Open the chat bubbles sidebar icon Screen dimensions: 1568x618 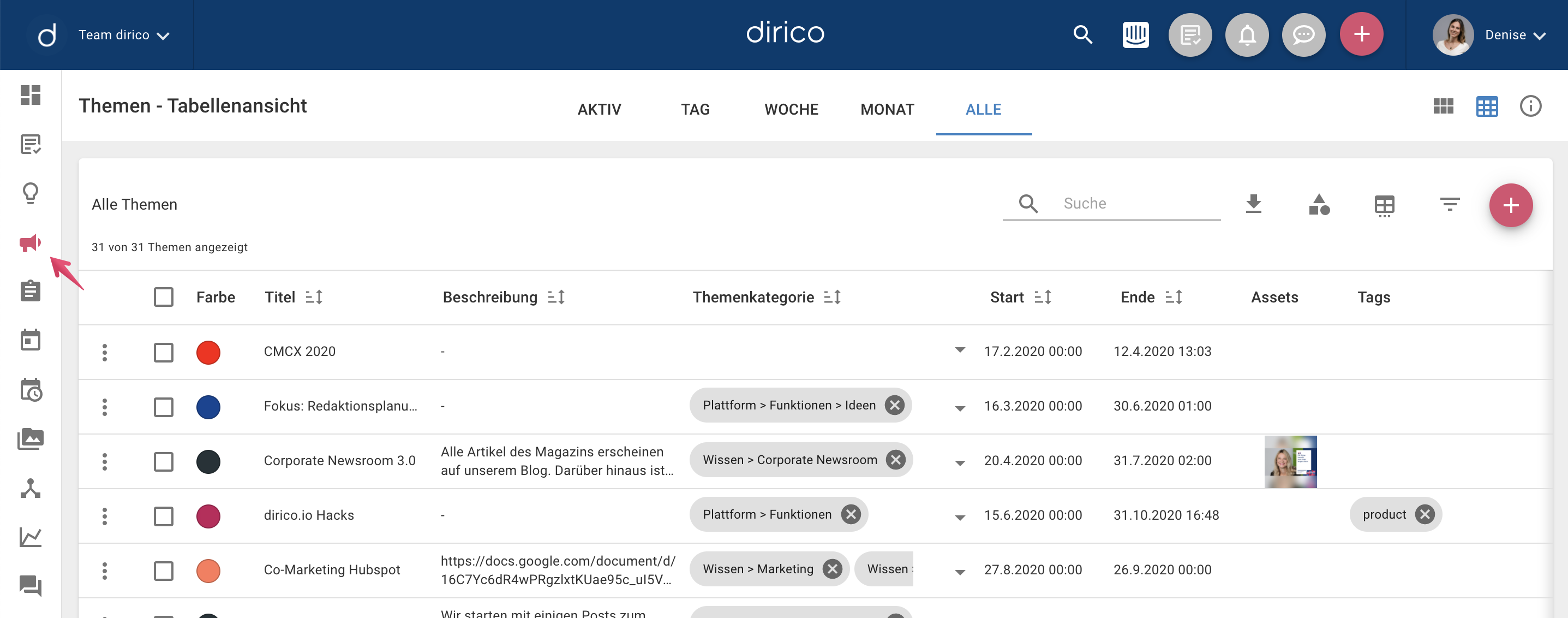tap(31, 586)
